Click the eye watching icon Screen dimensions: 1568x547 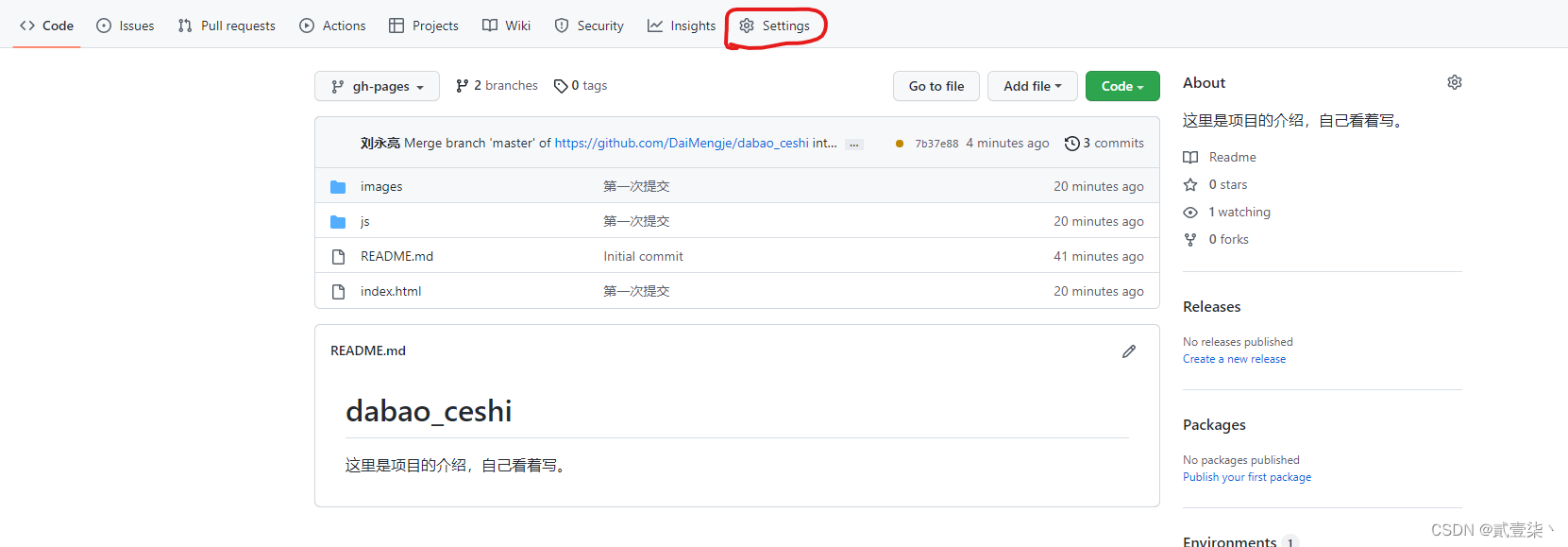click(1190, 212)
